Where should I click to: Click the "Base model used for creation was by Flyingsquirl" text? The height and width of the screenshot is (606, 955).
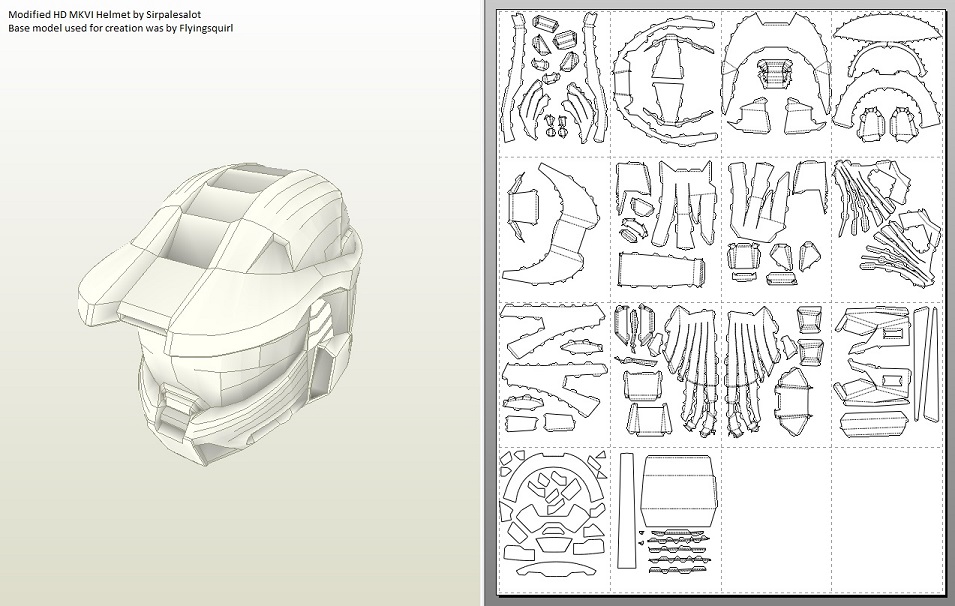(121, 28)
